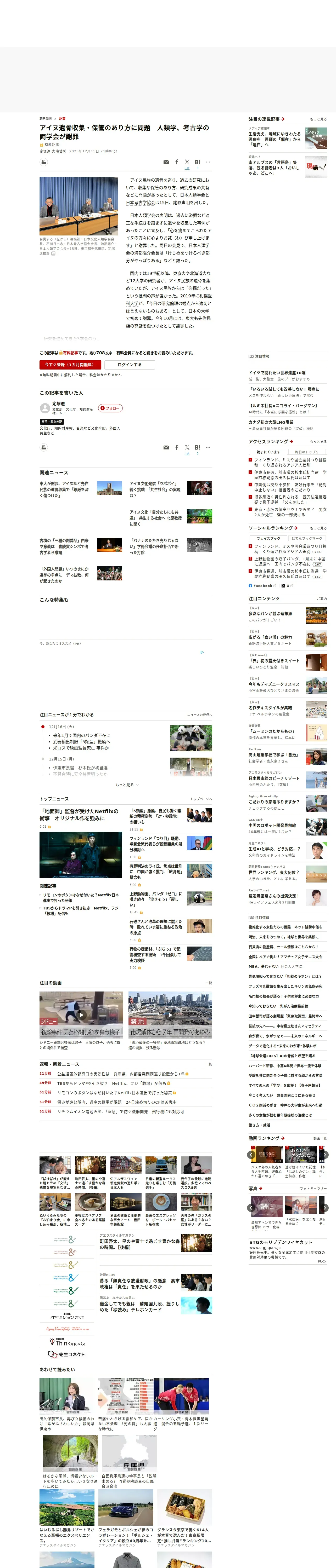Screen dimensions: 336x1568
Task: Click red arrow next to 写真 heading
Action: pyautogui.click(x=260, y=1188)
